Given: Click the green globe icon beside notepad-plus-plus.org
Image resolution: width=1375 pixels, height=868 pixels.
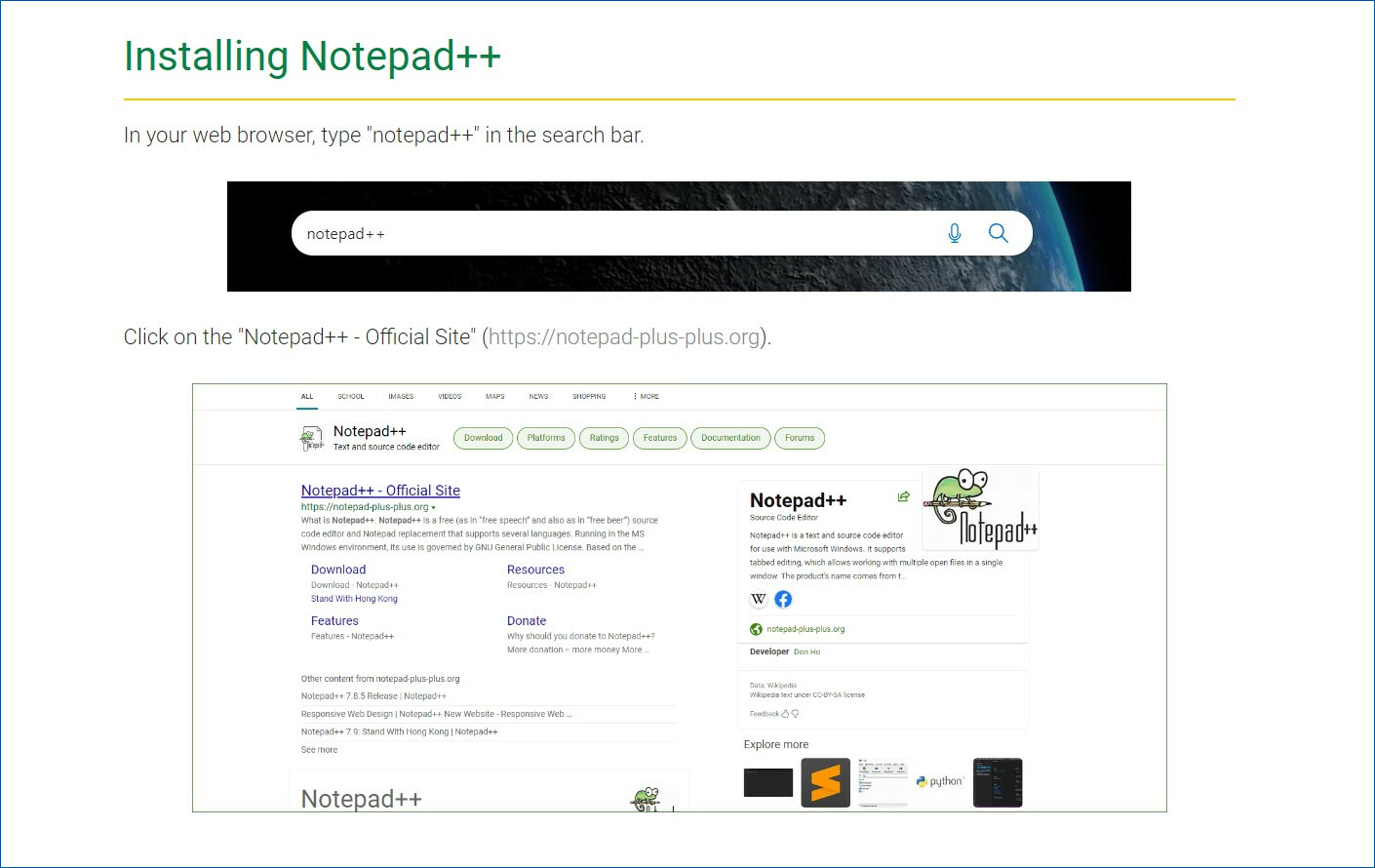Looking at the screenshot, I should pos(756,629).
